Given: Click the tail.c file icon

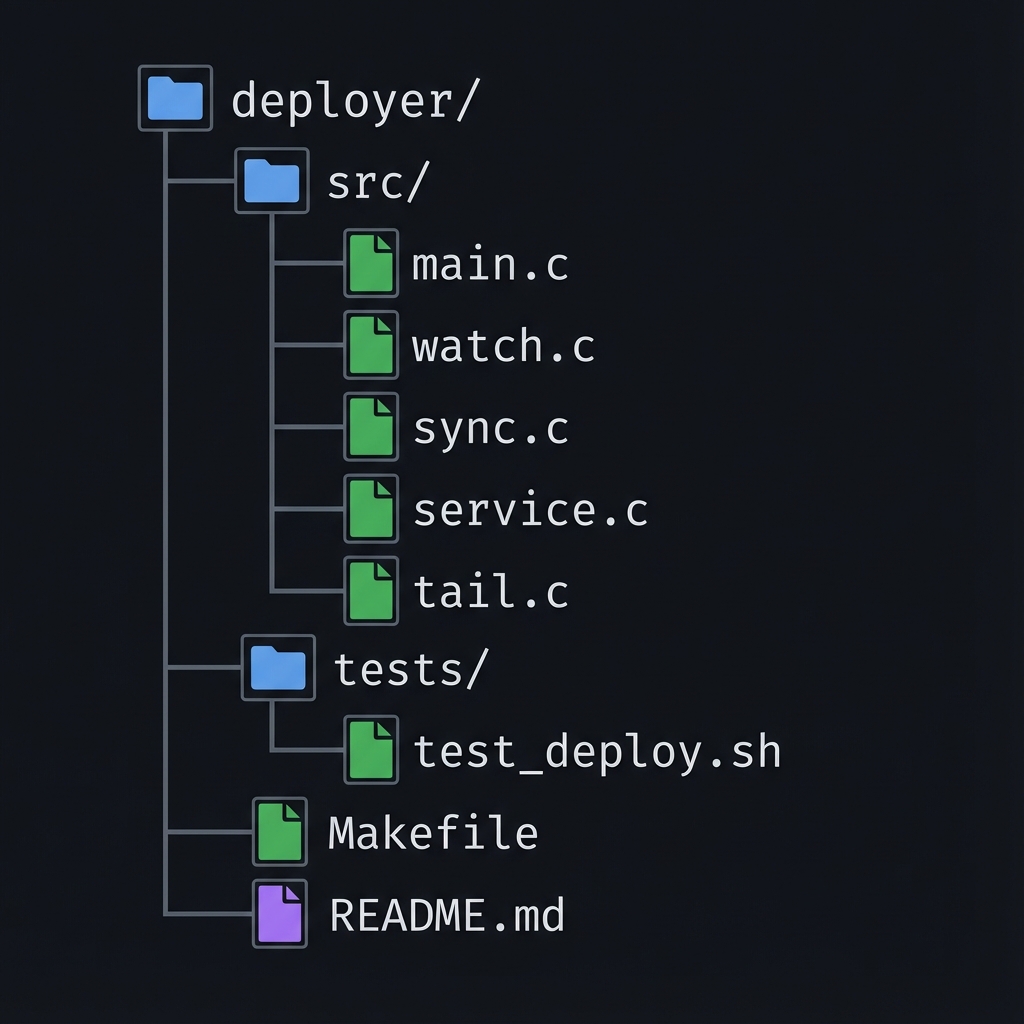Looking at the screenshot, I should coord(372,592).
